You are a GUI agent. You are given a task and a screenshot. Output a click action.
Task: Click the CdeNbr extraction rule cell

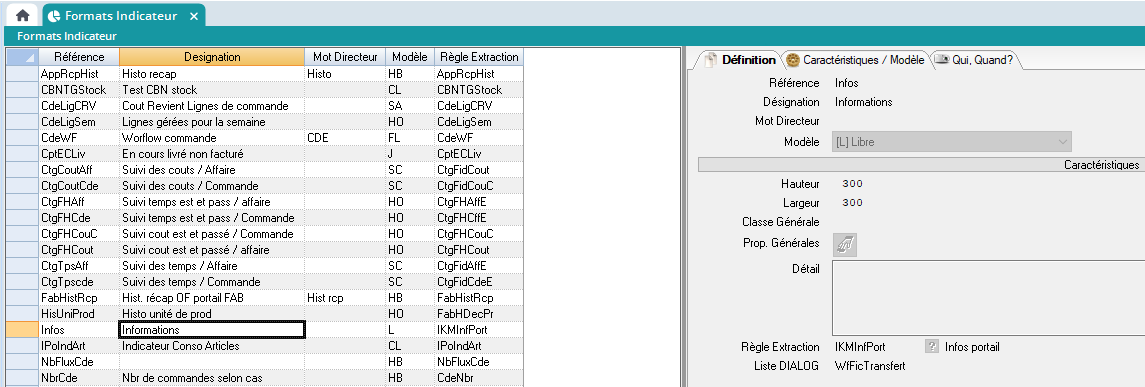click(478, 378)
